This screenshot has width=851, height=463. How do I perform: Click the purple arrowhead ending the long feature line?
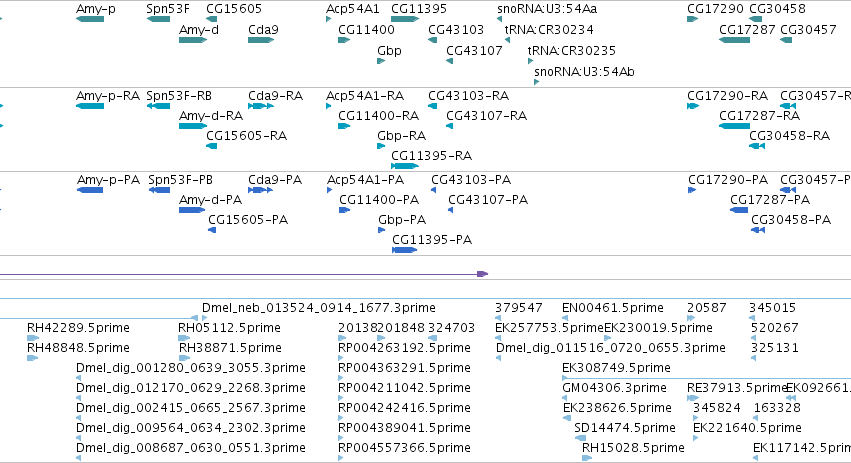(x=482, y=274)
